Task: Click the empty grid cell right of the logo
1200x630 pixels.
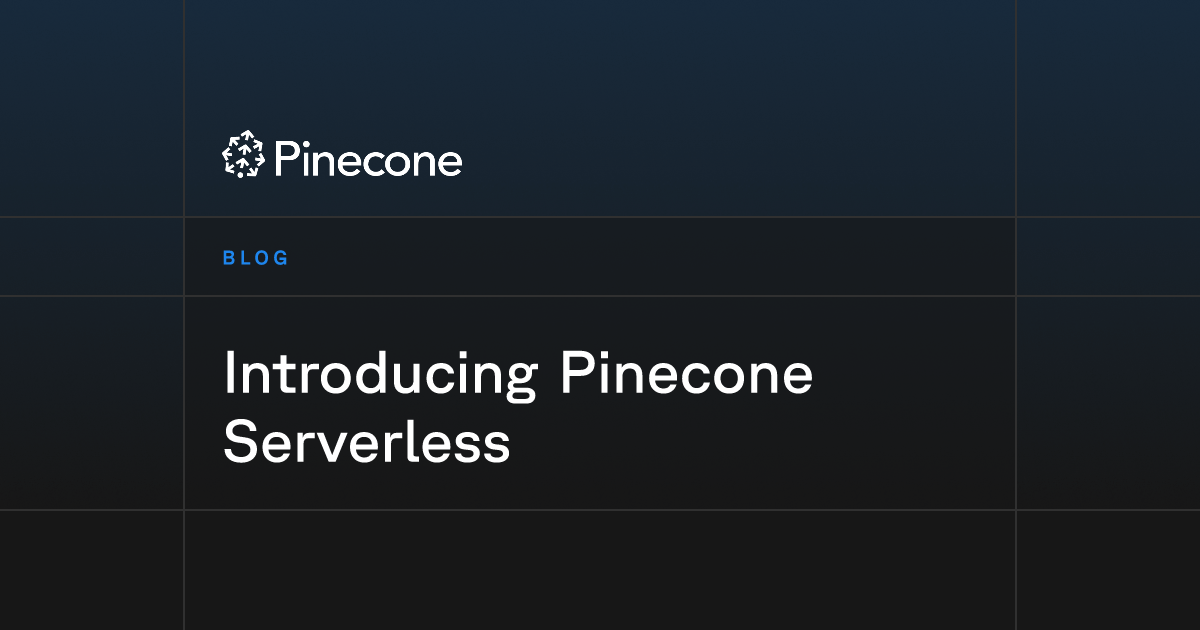Action: (x=1108, y=108)
